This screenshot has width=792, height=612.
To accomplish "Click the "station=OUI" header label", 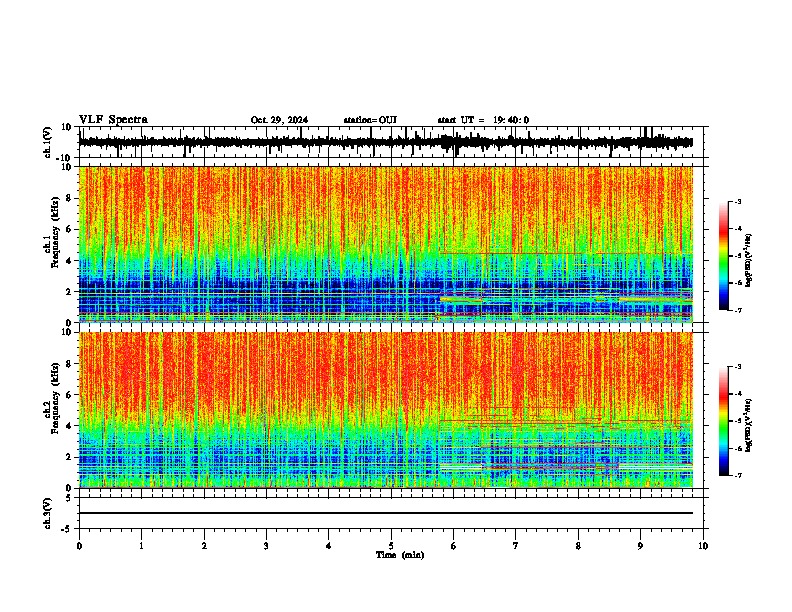I will [x=370, y=120].
